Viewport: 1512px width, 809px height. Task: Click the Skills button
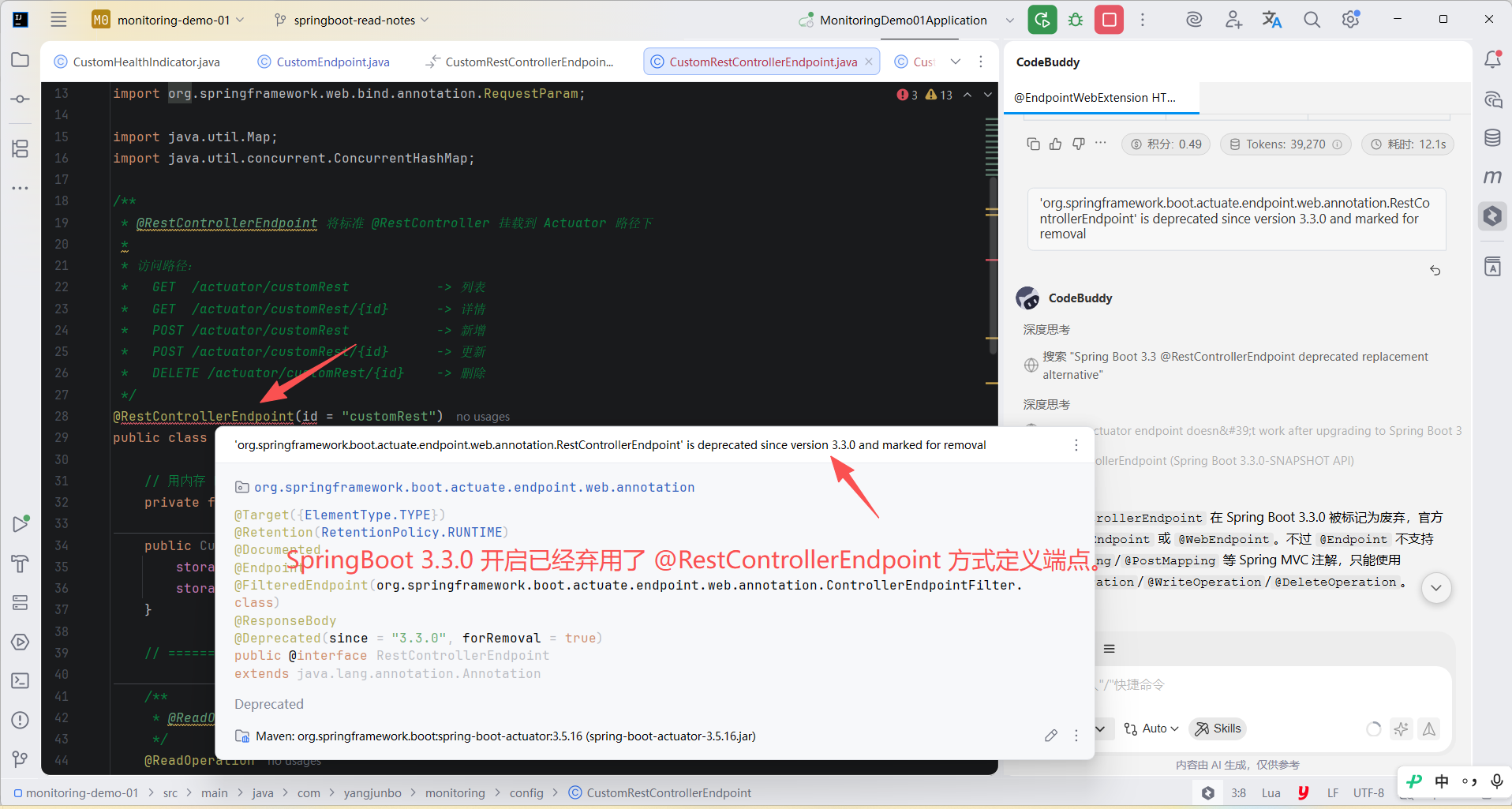tap(1218, 728)
